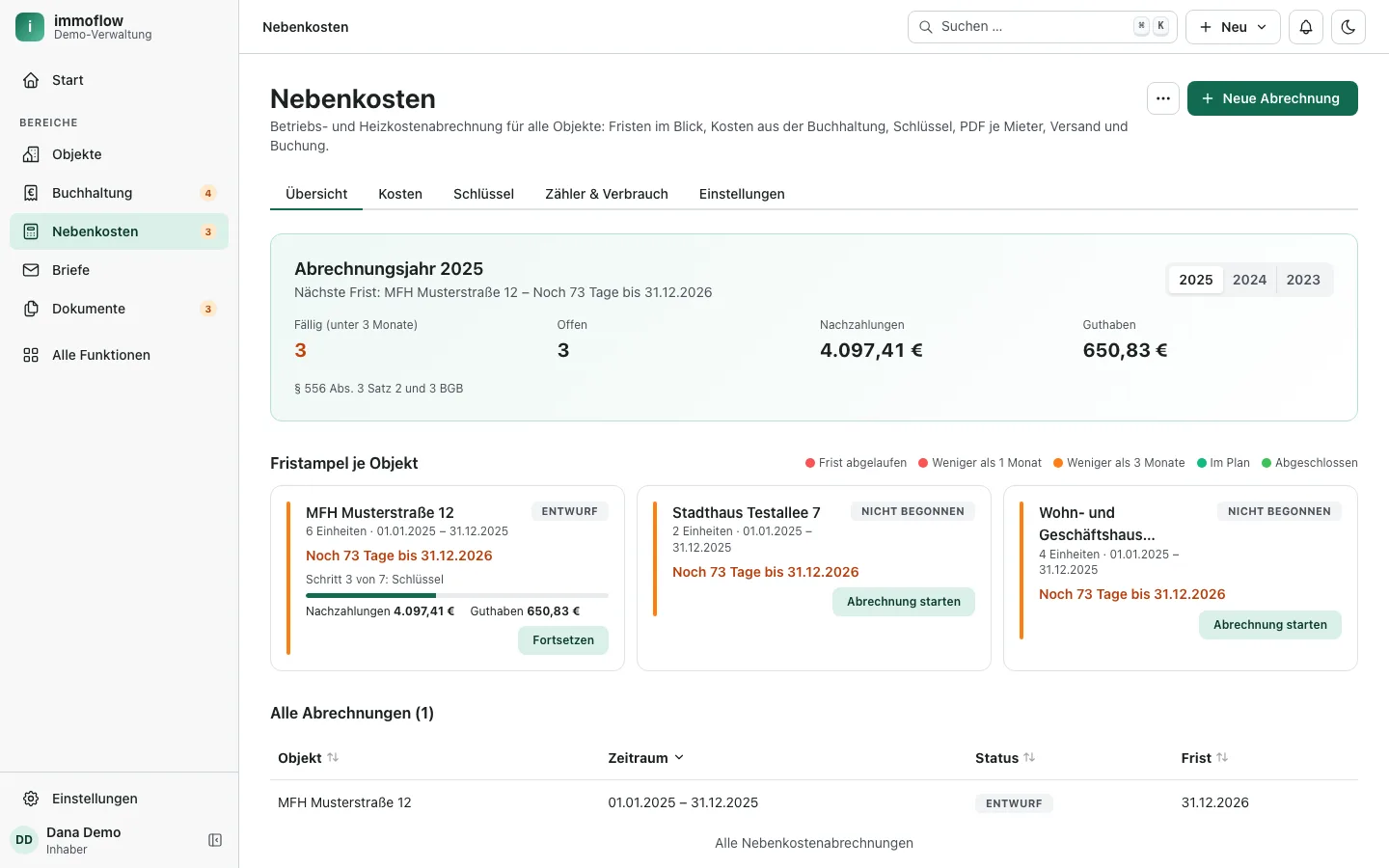Click the § 556 Abs. 3 BGB note

(x=379, y=389)
